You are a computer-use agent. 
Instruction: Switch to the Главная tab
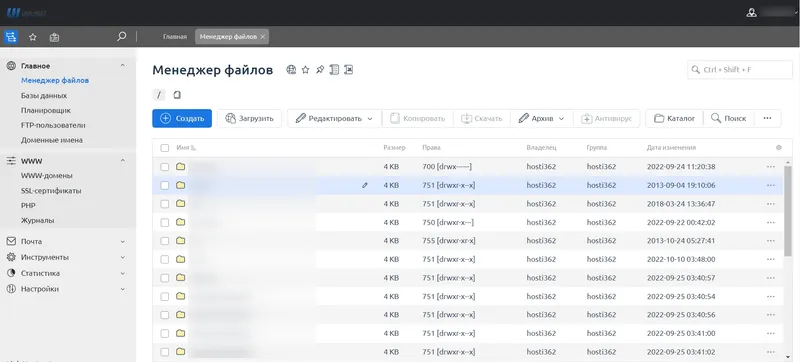pos(174,37)
